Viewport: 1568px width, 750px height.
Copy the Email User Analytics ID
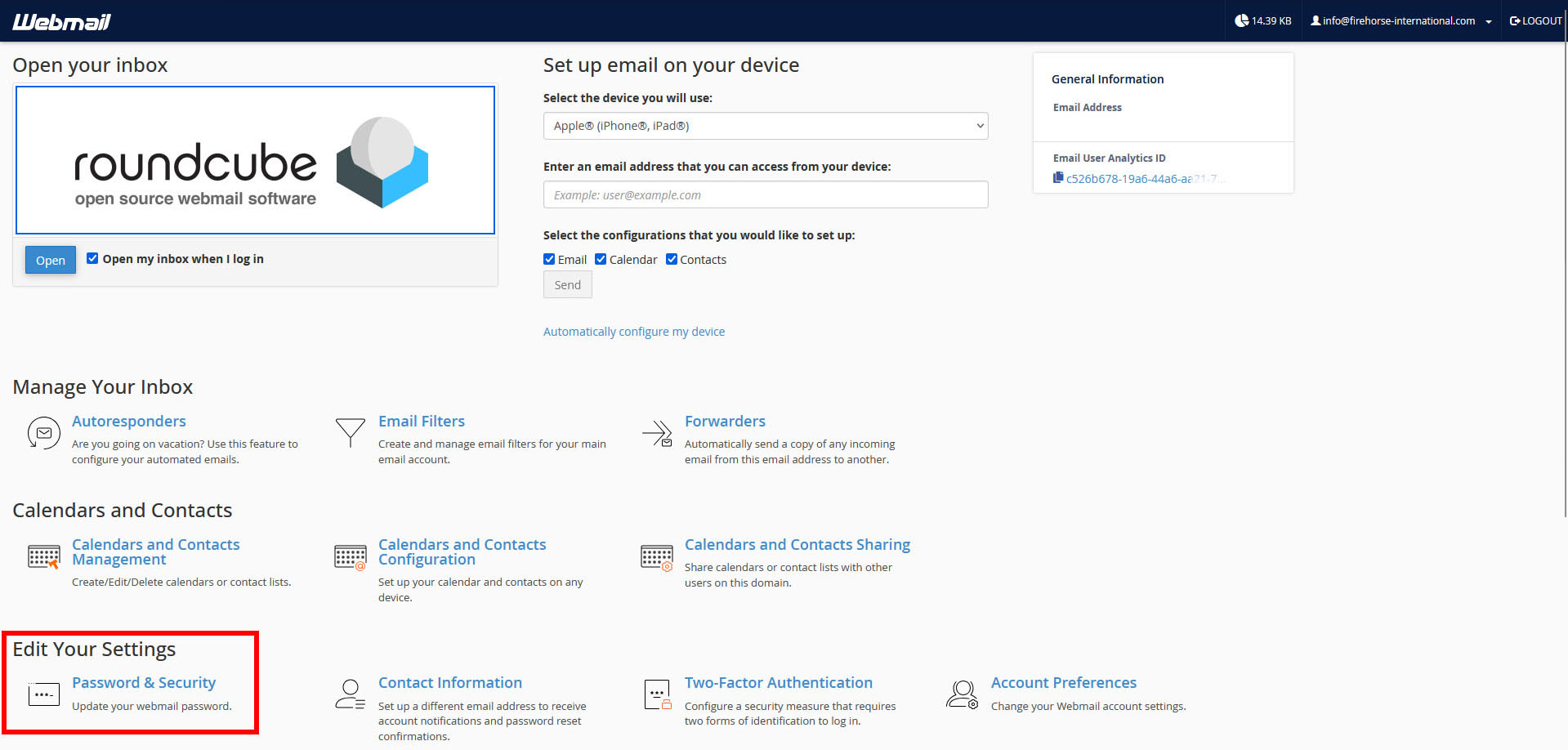click(x=1058, y=178)
